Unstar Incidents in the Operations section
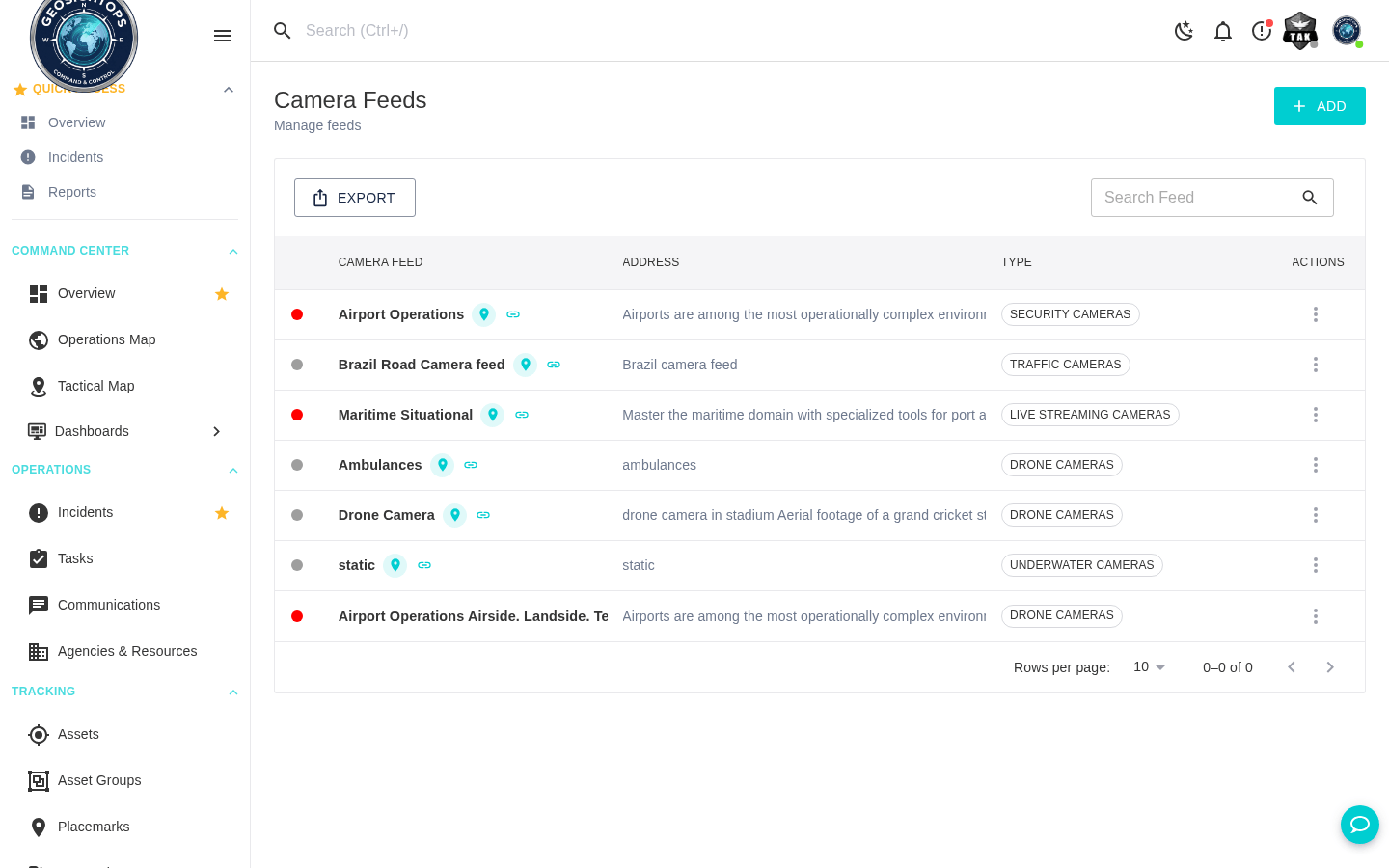The height and width of the screenshot is (868, 1389). 222,513
